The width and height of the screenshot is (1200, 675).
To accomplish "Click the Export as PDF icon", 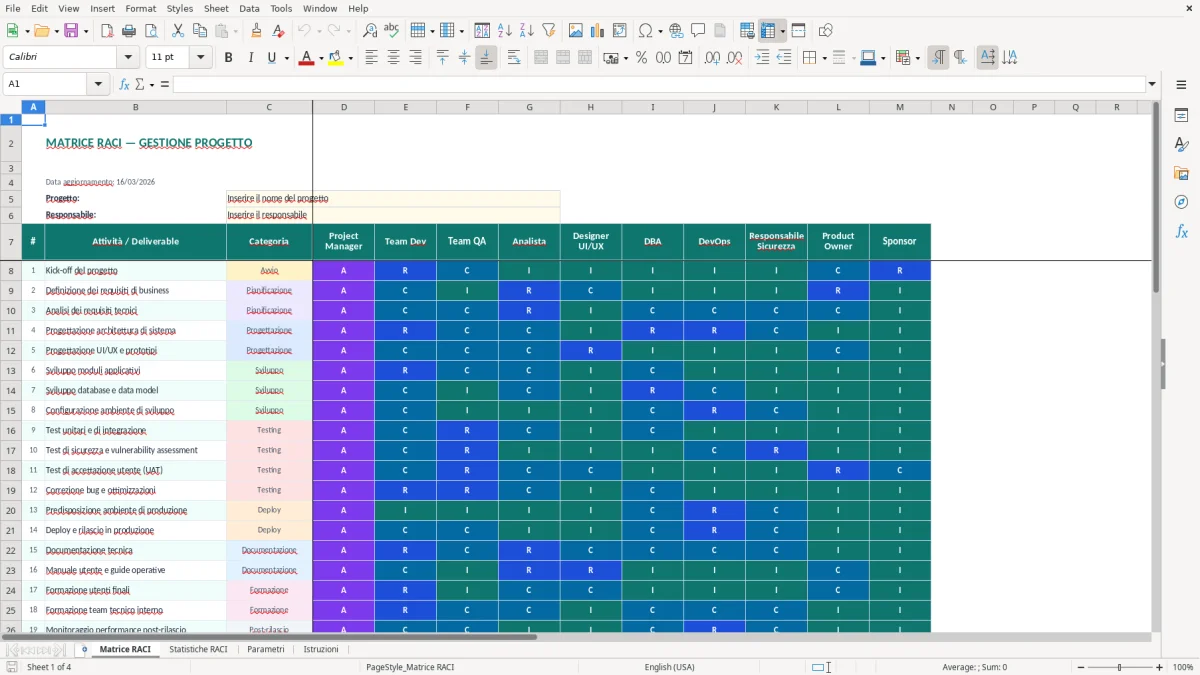I will (107, 31).
